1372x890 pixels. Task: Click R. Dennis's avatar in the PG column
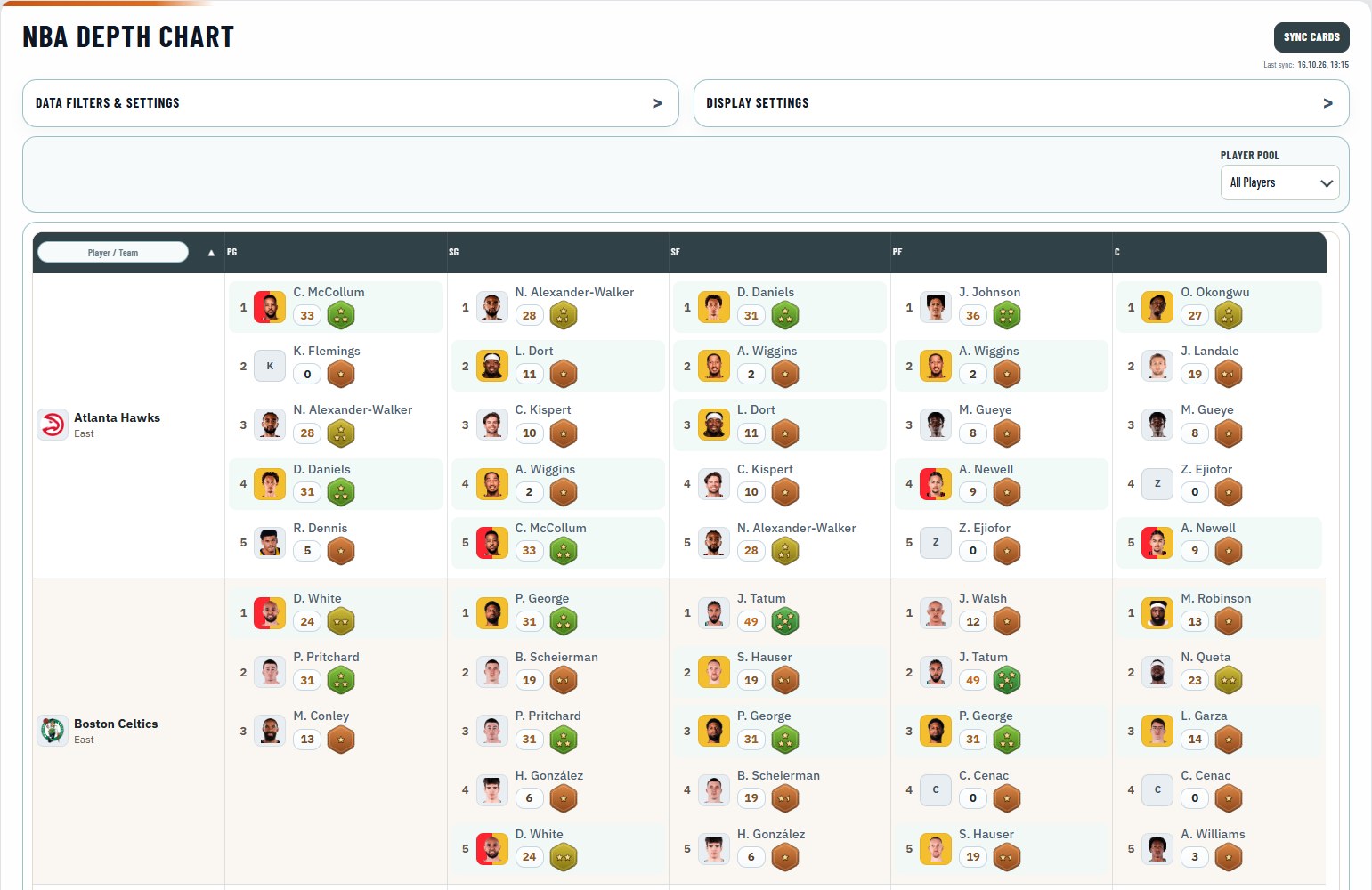(270, 543)
